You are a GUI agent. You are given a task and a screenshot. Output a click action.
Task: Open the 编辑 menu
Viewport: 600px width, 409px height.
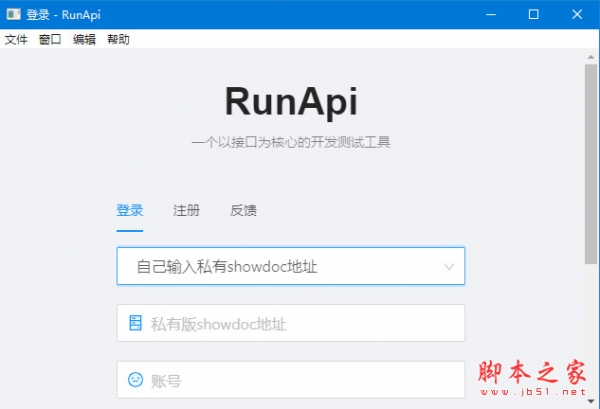coord(84,39)
